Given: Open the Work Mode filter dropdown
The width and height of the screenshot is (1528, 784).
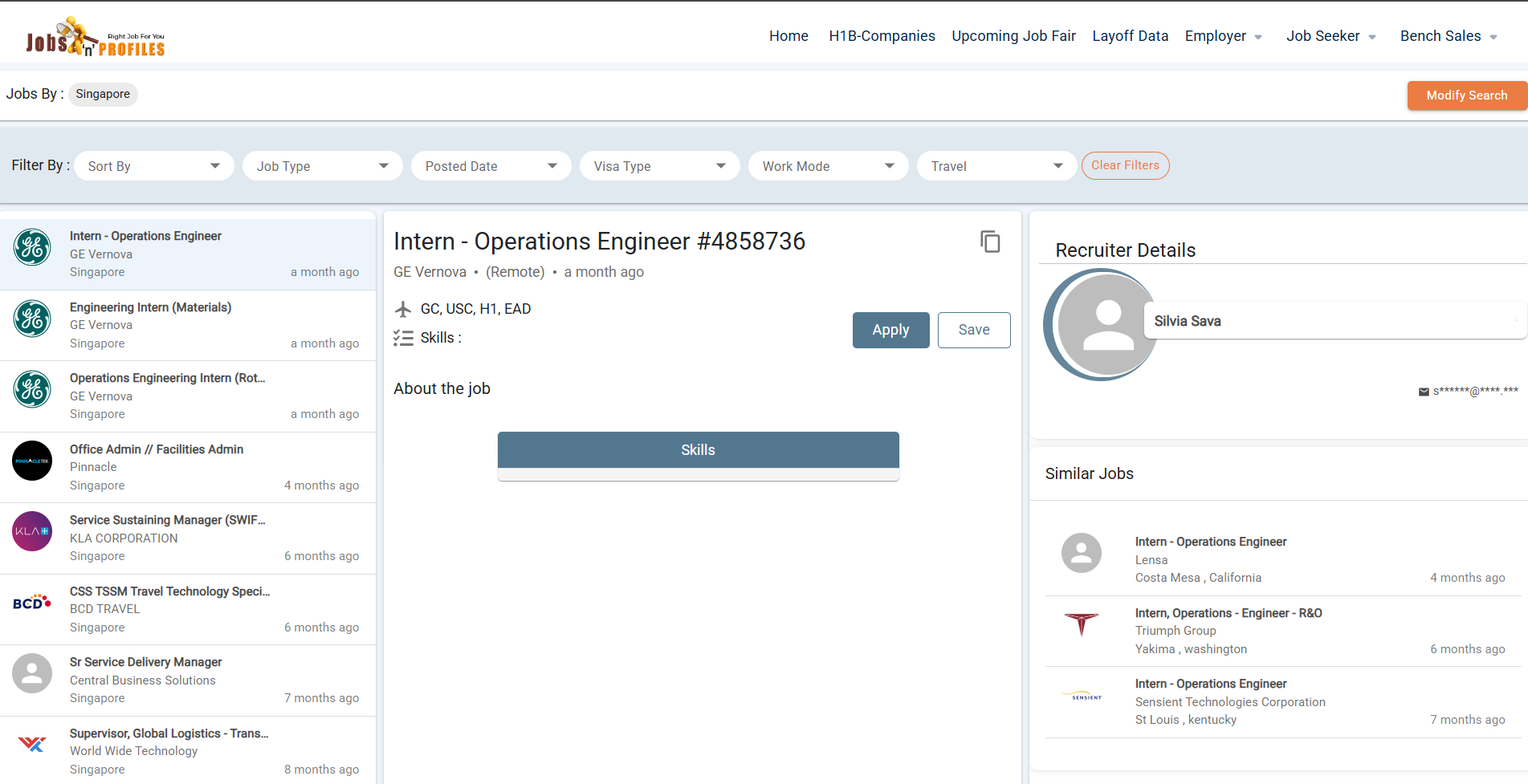Looking at the screenshot, I should 829,166.
